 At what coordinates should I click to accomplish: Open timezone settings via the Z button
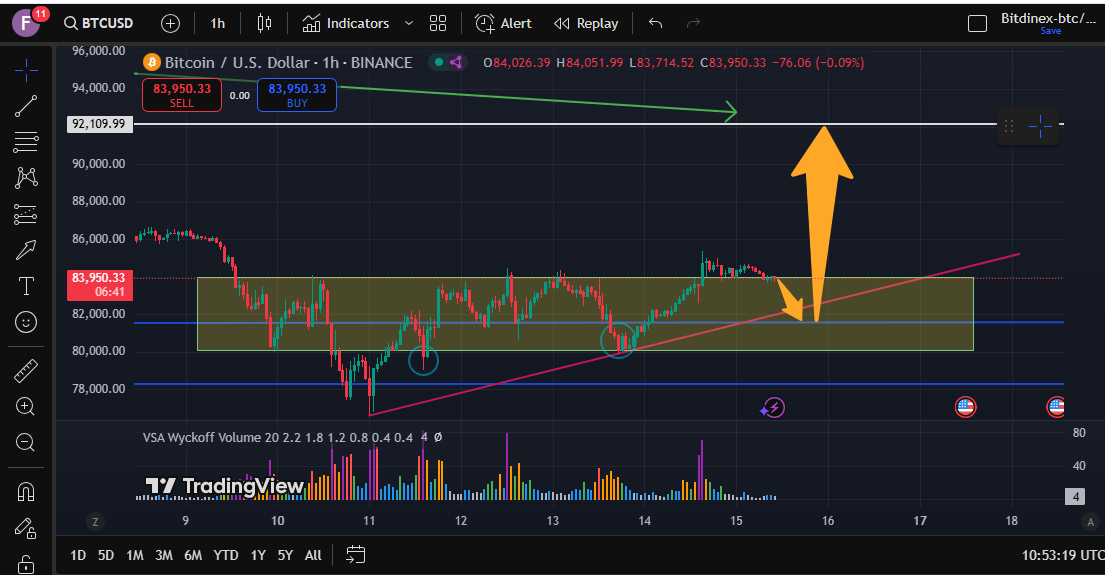click(95, 521)
